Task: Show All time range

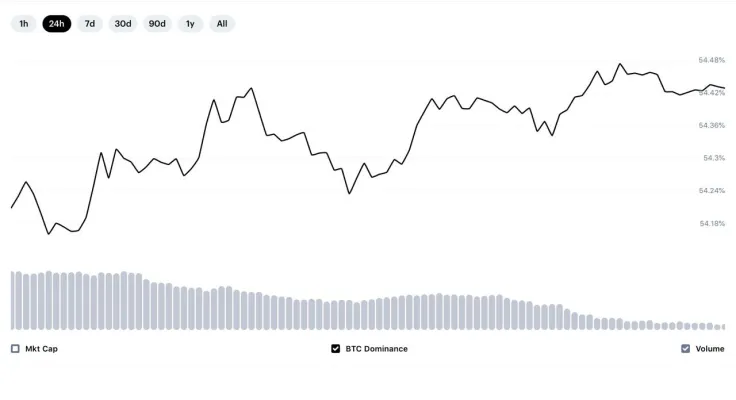Action: click(222, 23)
